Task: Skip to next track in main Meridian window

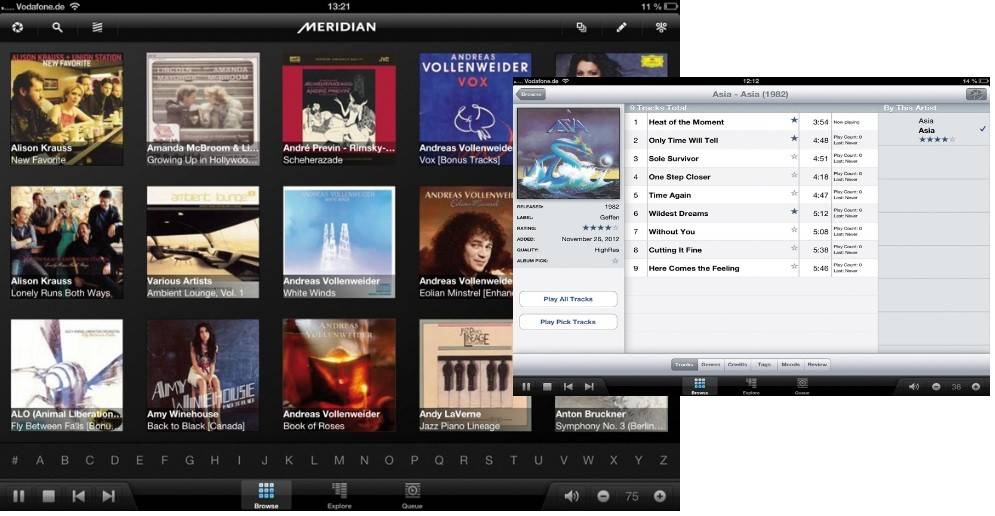Action: click(109, 496)
